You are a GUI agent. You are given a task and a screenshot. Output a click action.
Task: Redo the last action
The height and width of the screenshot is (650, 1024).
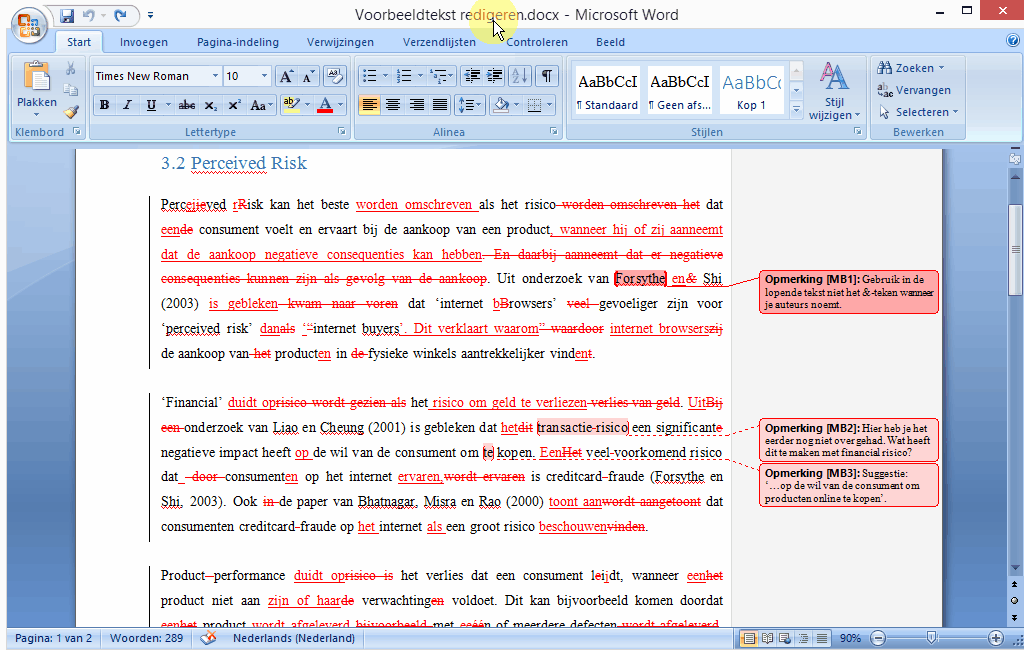pyautogui.click(x=120, y=15)
